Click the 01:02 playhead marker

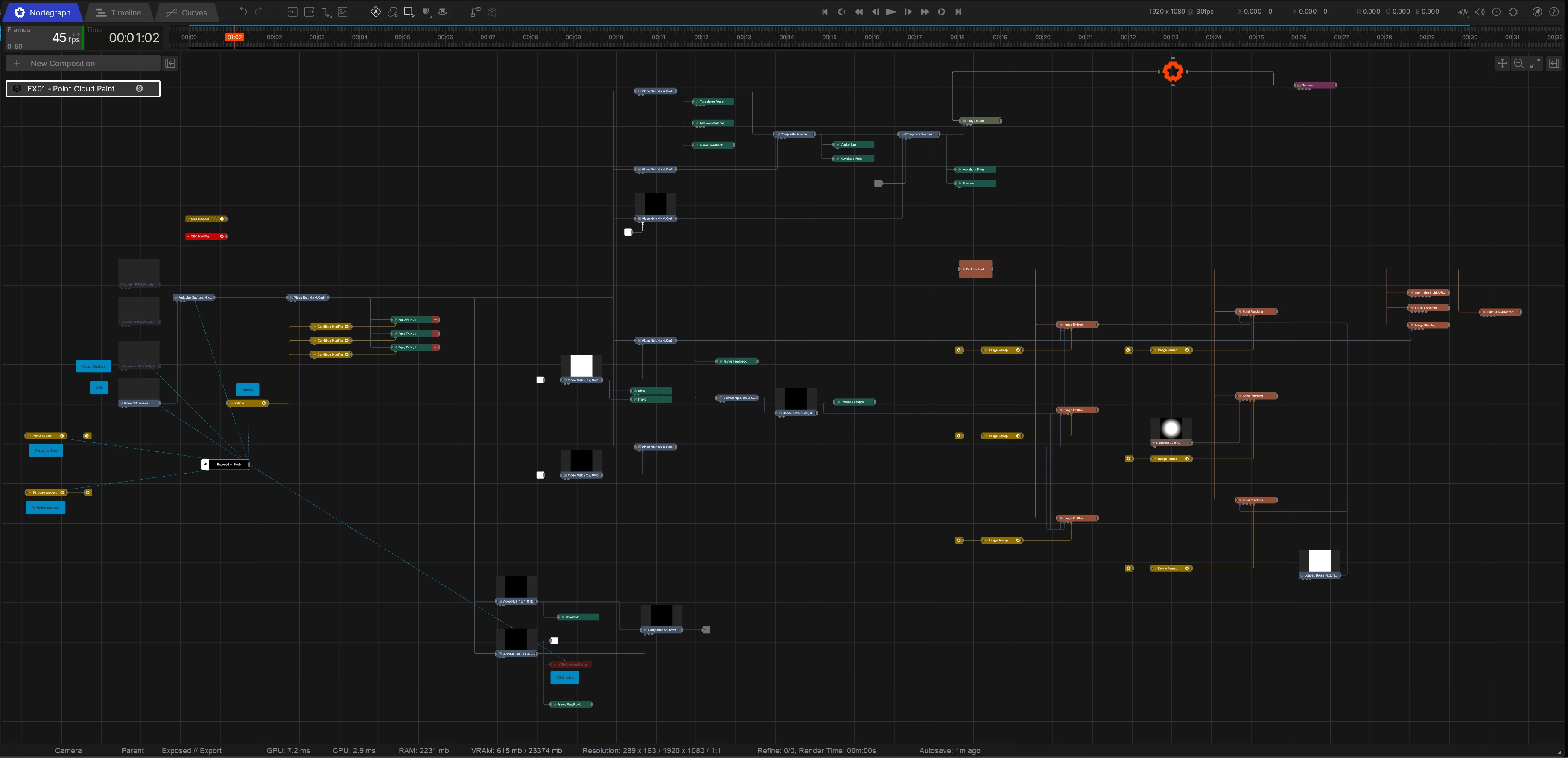click(234, 37)
